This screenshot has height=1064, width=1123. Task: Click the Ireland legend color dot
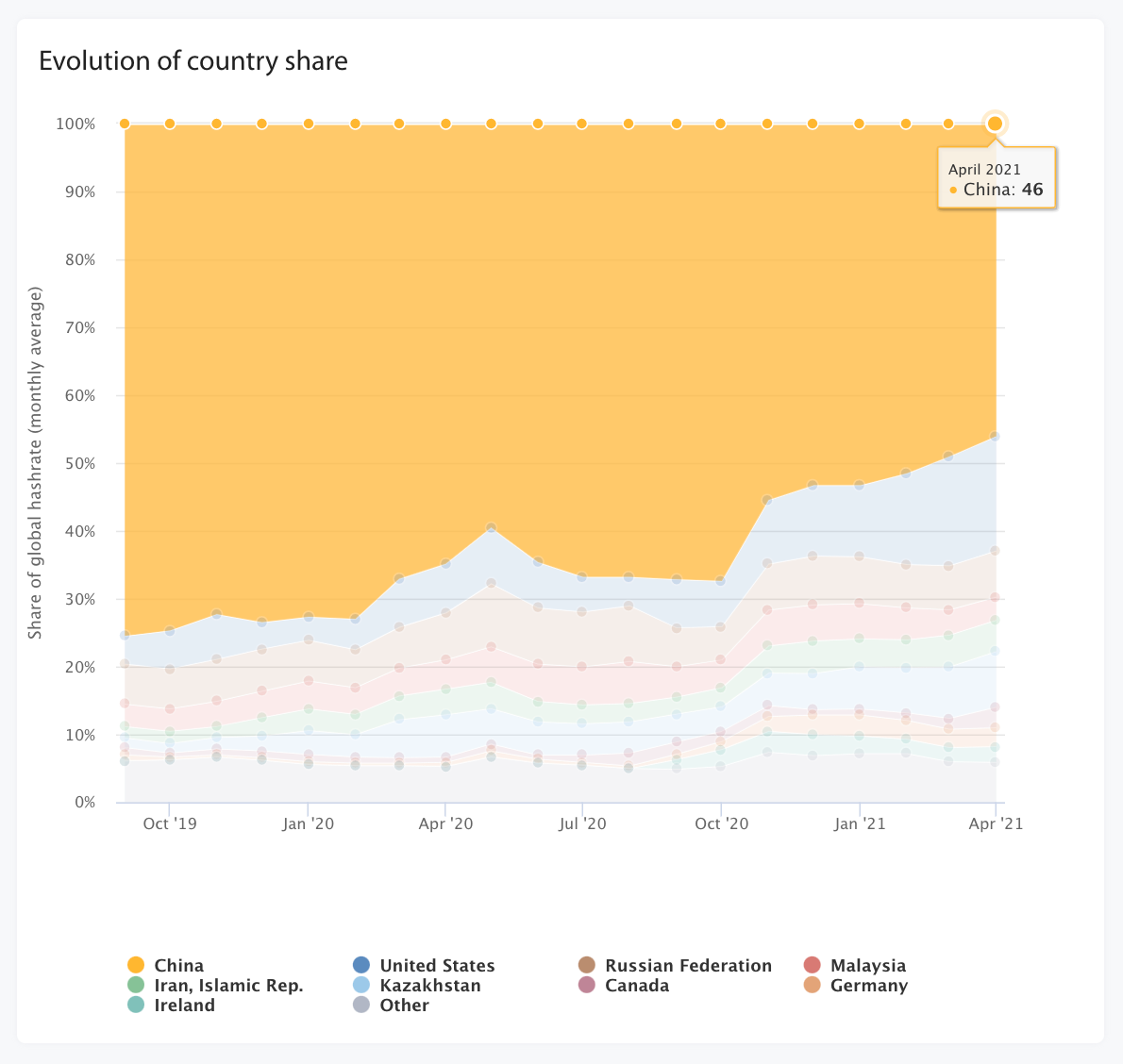135,1006
